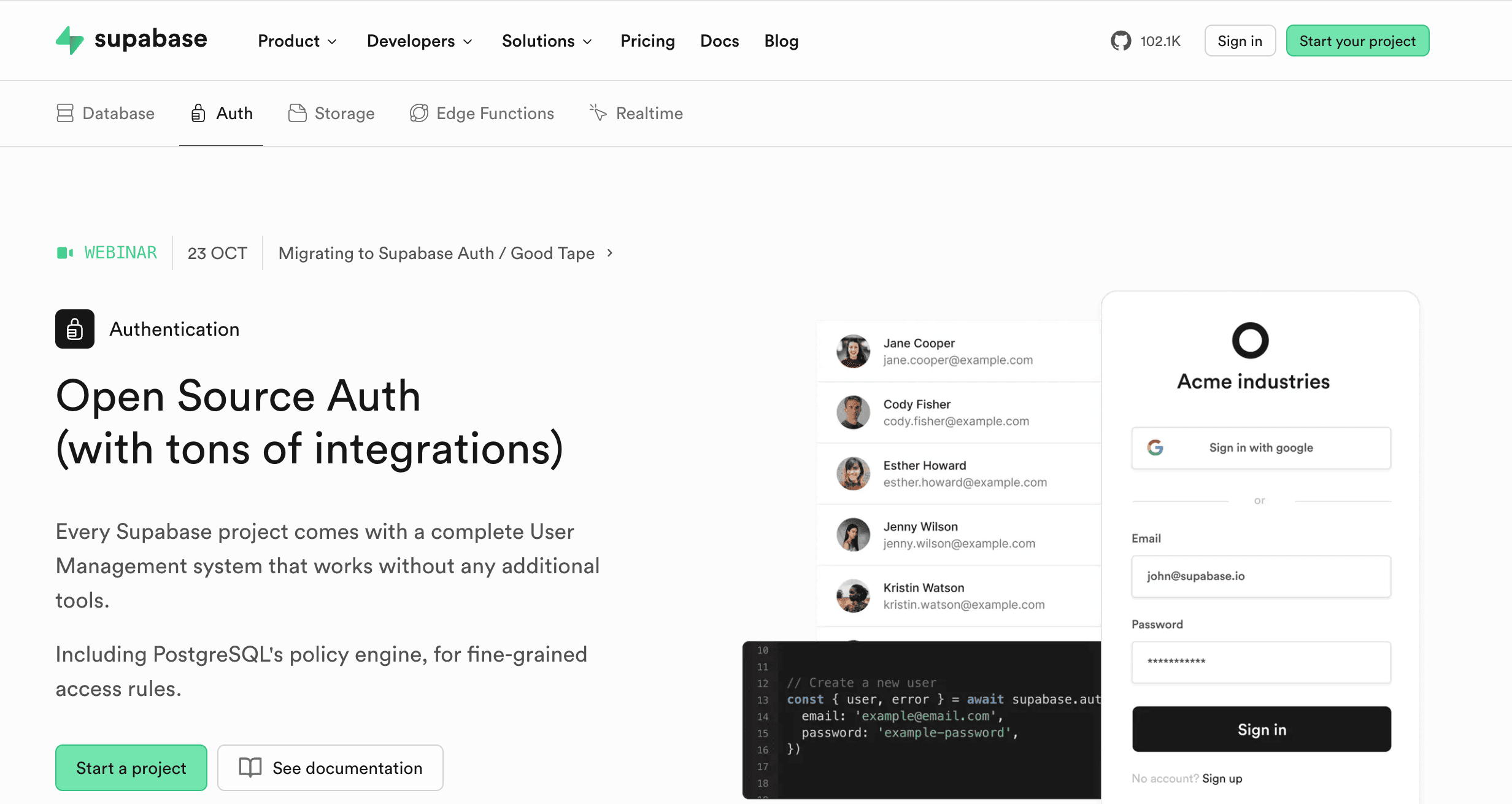Click the black Sign in button
The image size is (1512, 804).
(x=1262, y=729)
